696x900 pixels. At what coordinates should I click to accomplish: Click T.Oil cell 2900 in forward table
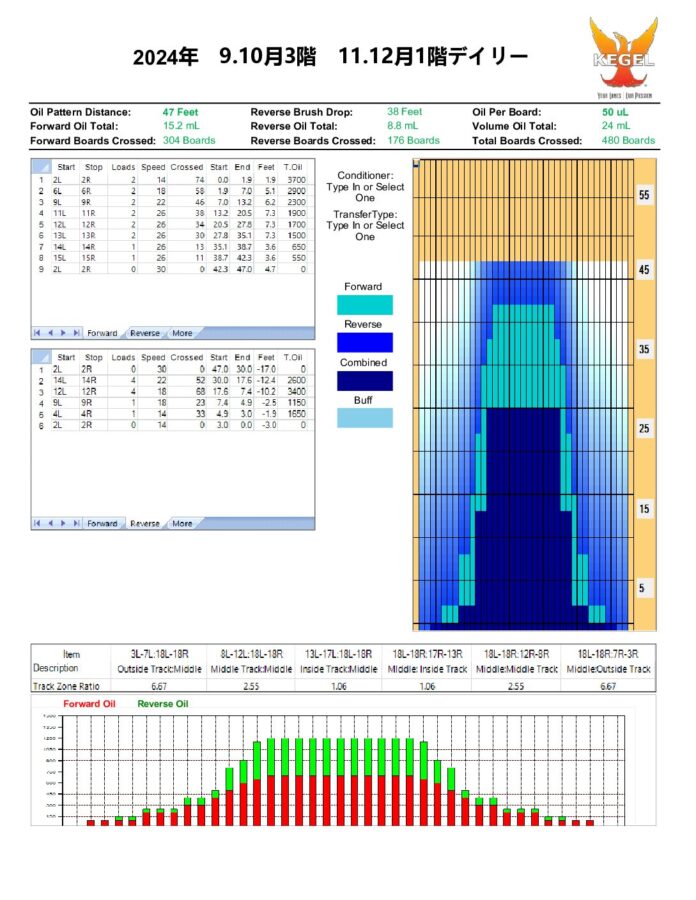(x=296, y=191)
